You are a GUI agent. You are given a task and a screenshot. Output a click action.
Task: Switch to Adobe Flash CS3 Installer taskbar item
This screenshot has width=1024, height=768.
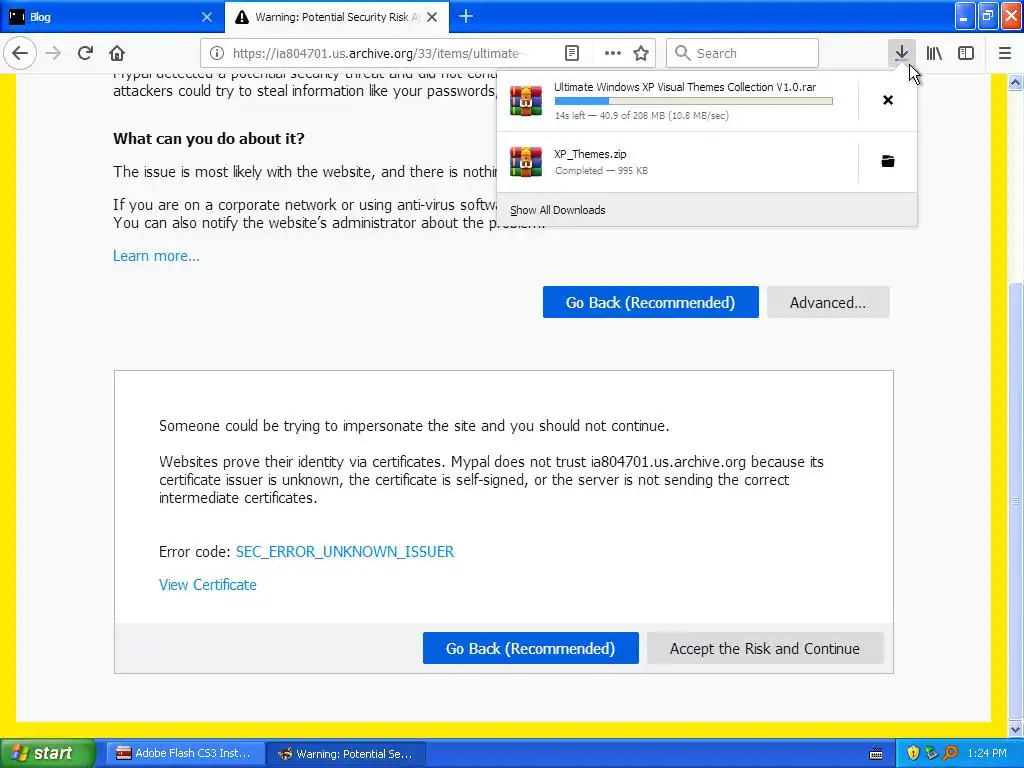(185, 753)
